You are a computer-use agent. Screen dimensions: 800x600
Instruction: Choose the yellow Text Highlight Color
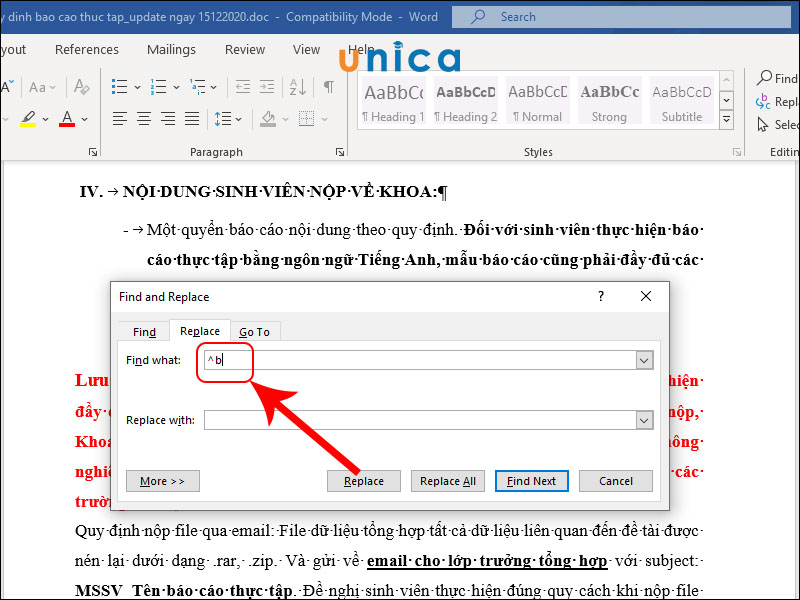coord(28,118)
